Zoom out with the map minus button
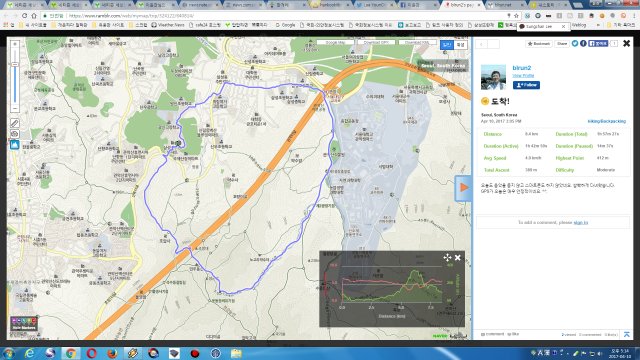Screen dimensions: 640x360 [x=15, y=109]
